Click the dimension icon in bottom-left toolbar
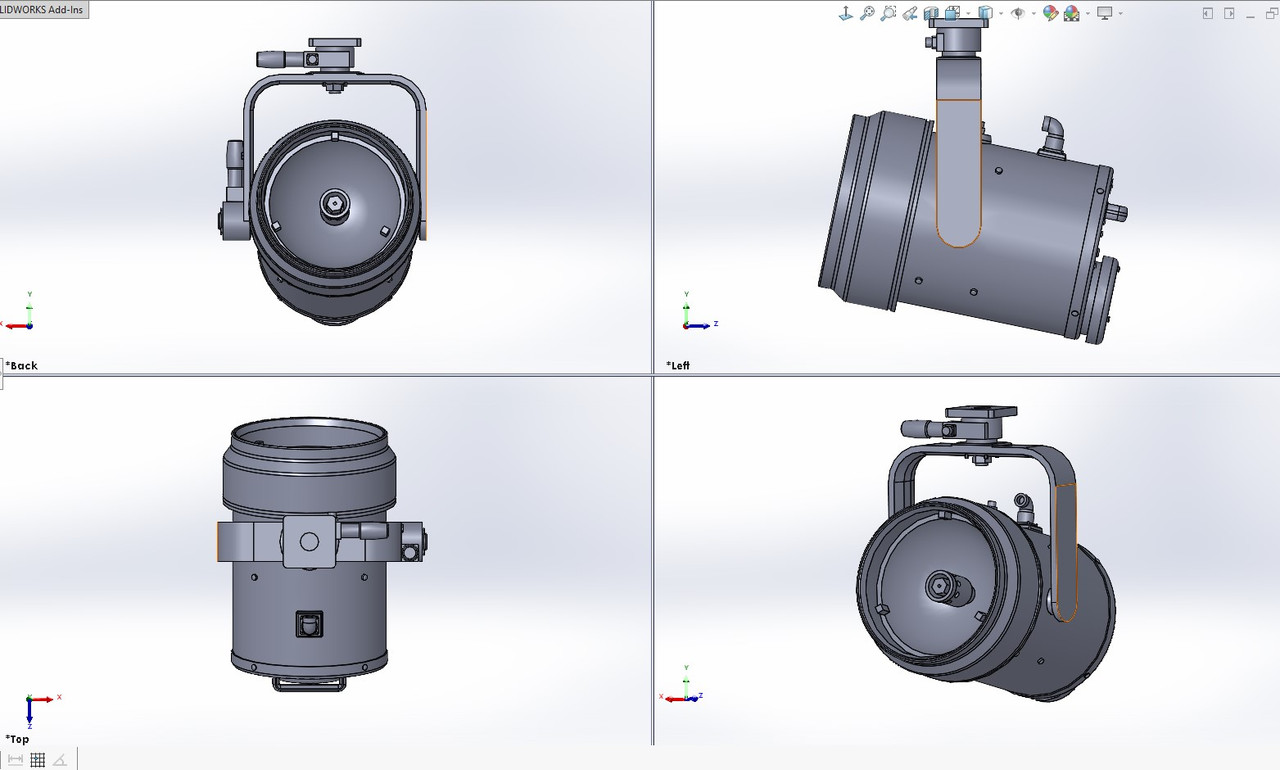 (x=15, y=759)
